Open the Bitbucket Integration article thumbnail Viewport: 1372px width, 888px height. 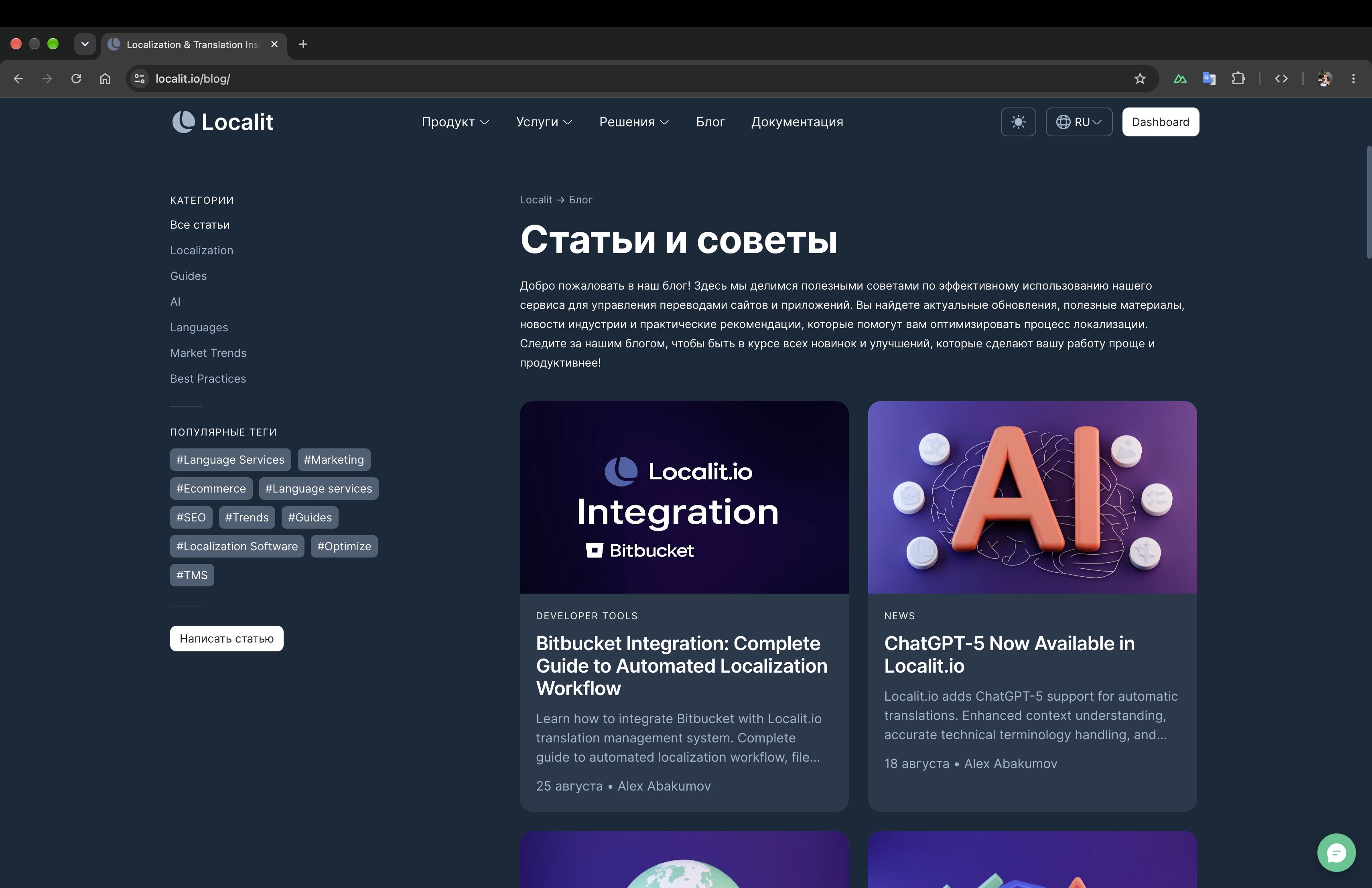[684, 497]
